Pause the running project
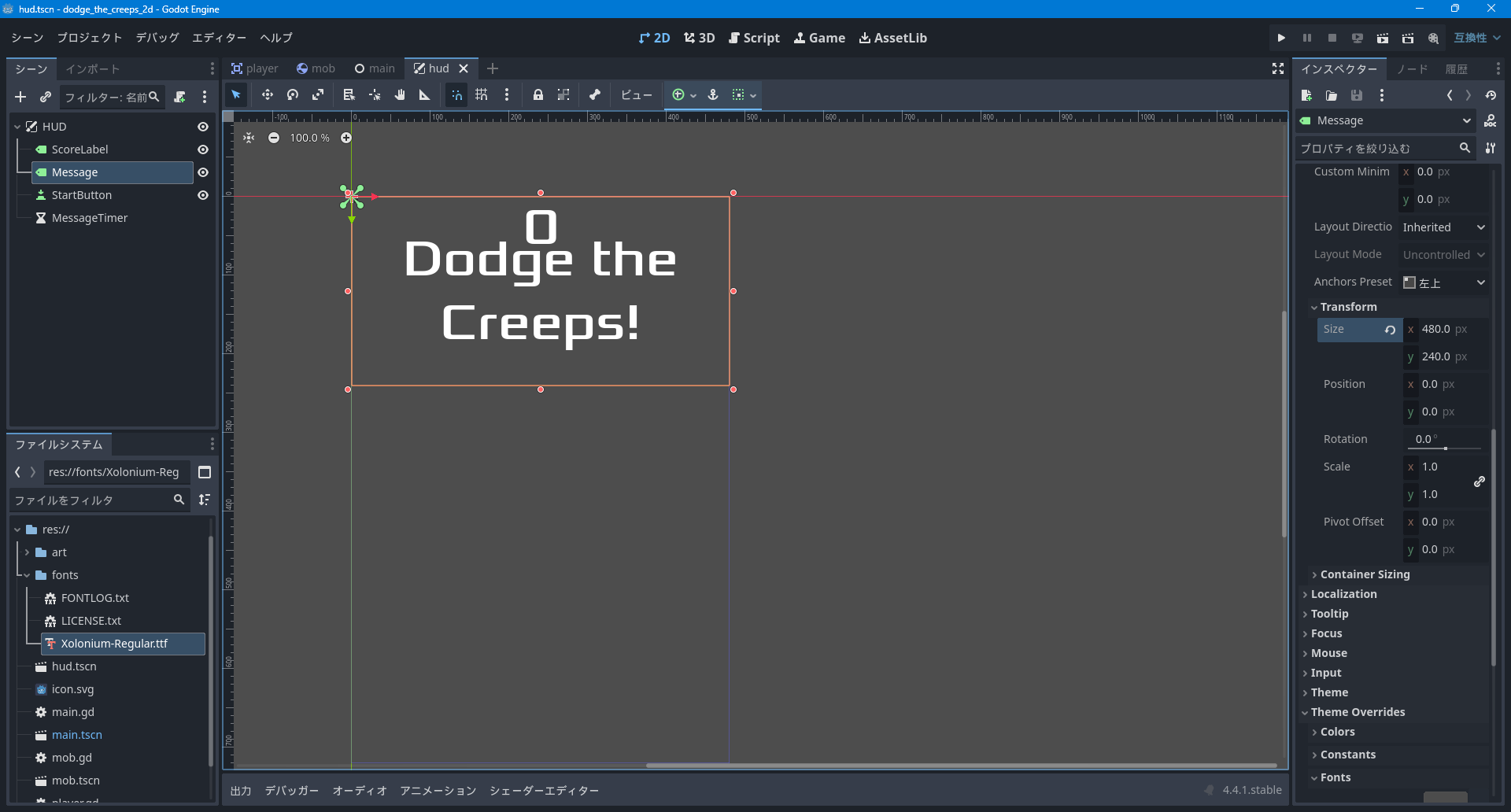The width and height of the screenshot is (1511, 812). (1306, 38)
